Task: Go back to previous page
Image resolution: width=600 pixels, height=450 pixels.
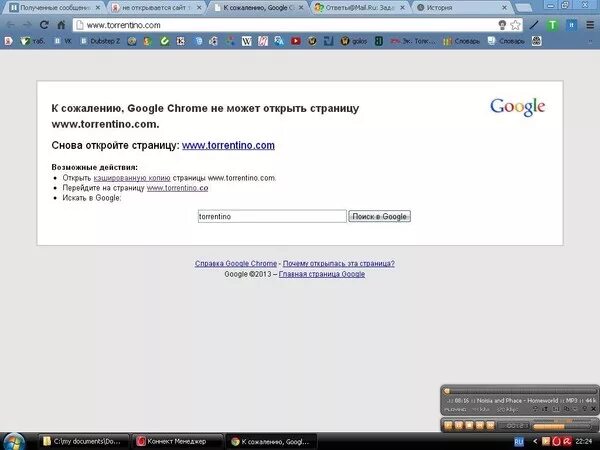Action: (x=10, y=25)
